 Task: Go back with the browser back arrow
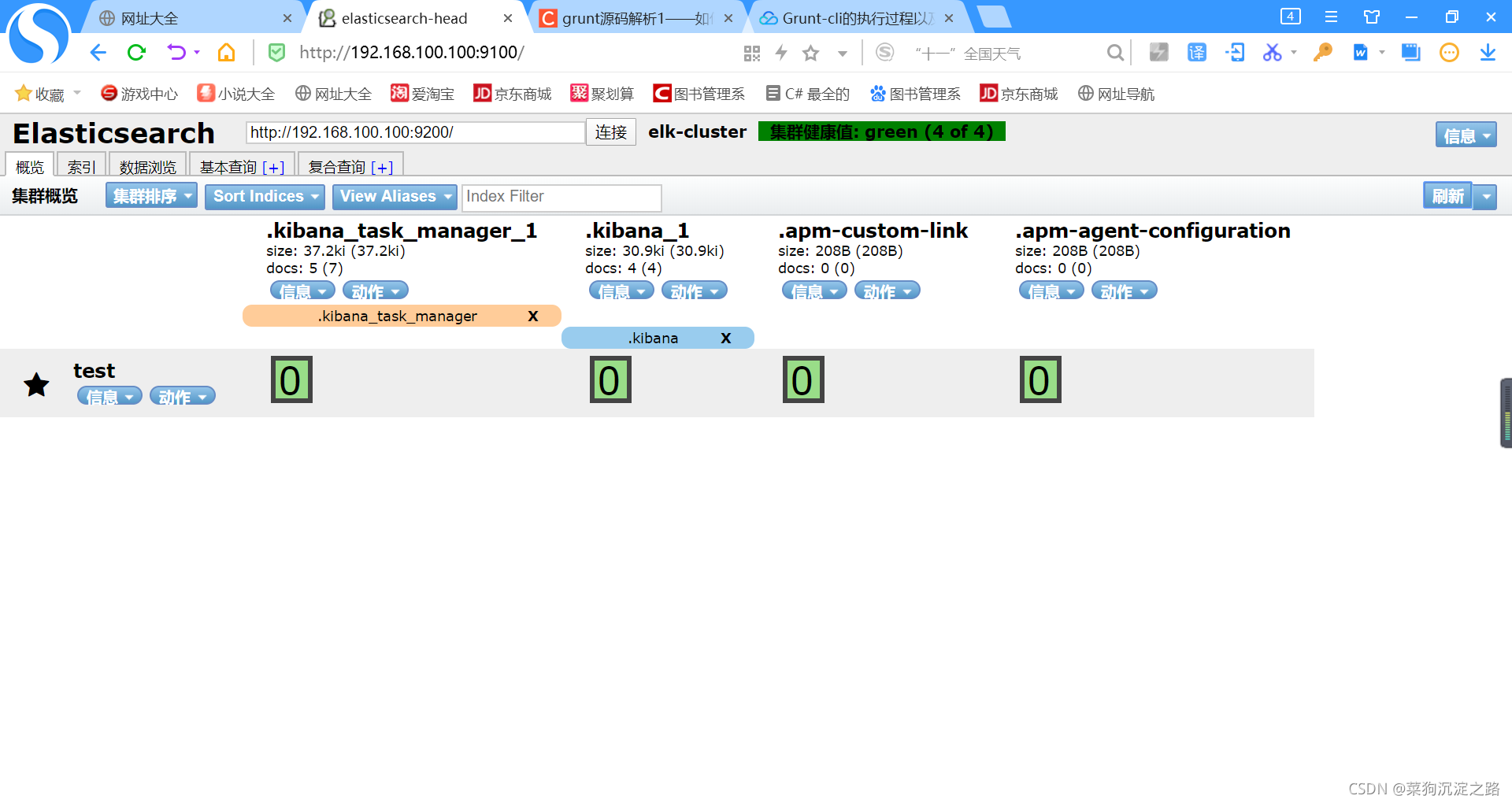pyautogui.click(x=98, y=53)
